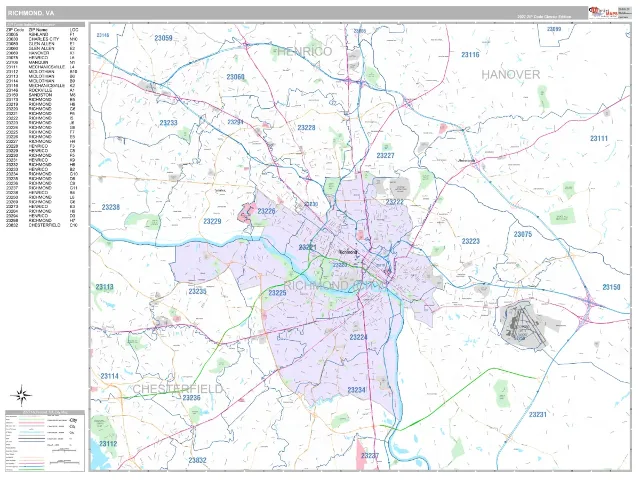The width and height of the screenshot is (640, 480).
Task: Click the SANDSTON index row
Action: (x=42, y=95)
